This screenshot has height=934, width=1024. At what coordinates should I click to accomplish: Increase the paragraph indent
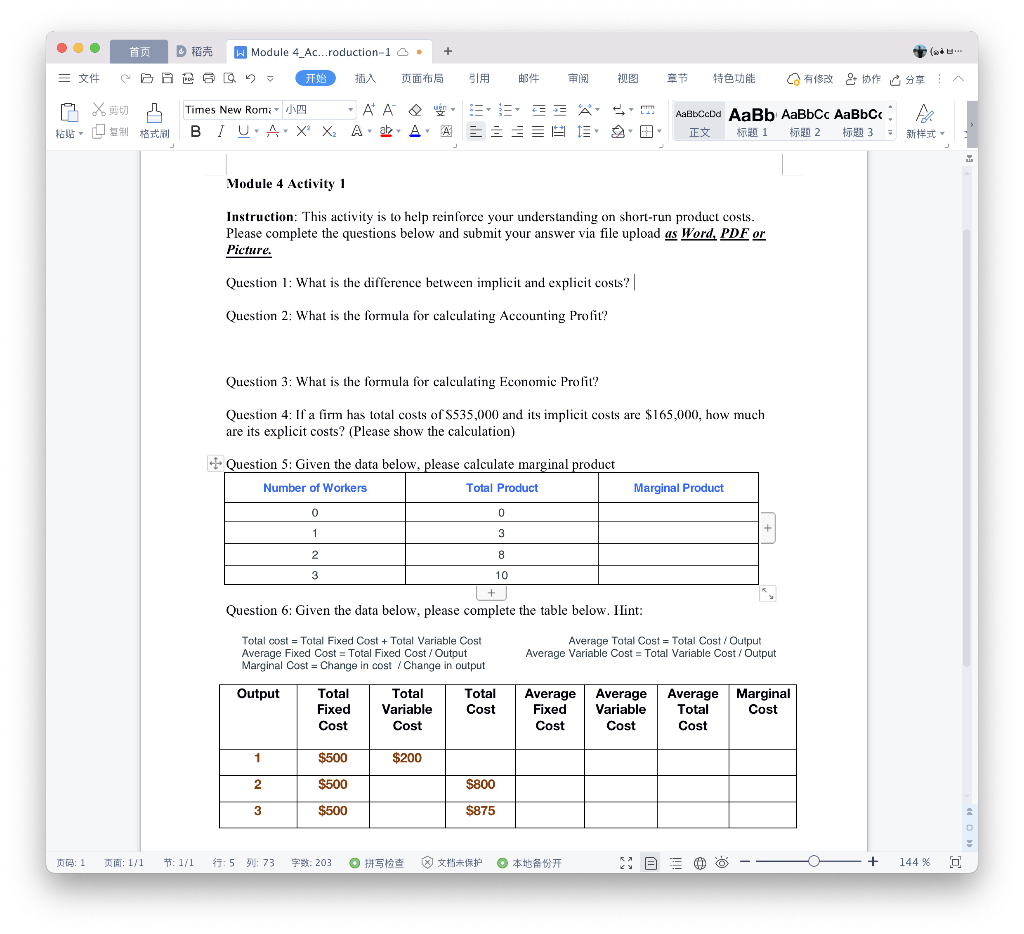(x=560, y=110)
